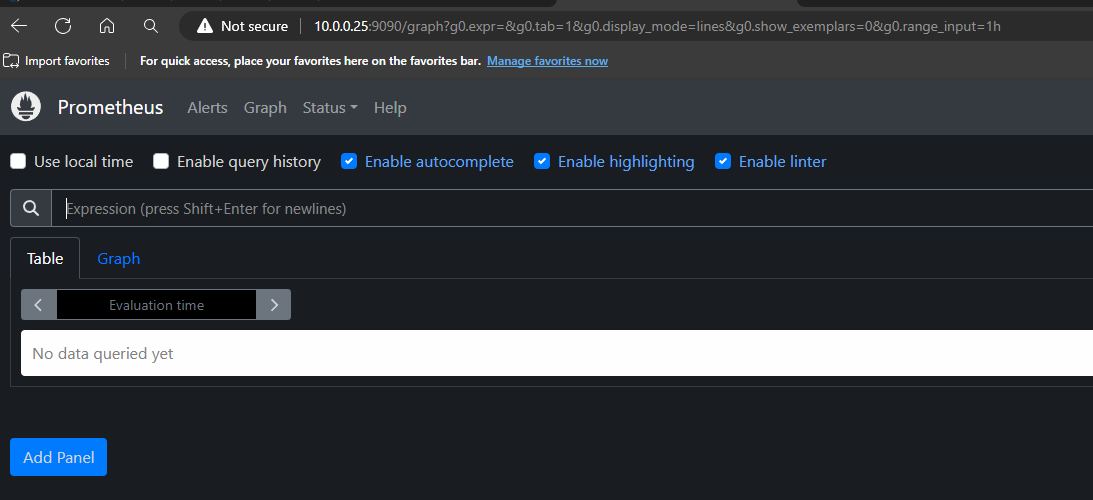Image resolution: width=1093 pixels, height=500 pixels.
Task: Click the browser back arrow
Action: click(19, 26)
